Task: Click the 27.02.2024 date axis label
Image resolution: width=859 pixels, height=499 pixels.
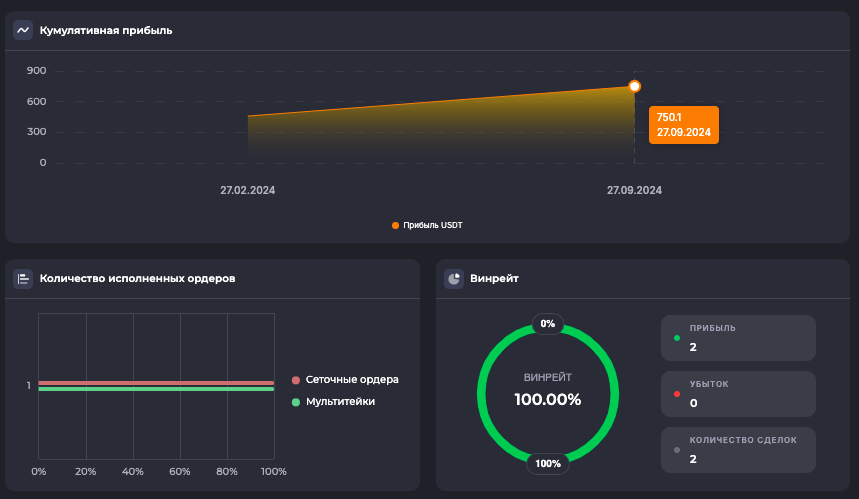Action: [248, 190]
